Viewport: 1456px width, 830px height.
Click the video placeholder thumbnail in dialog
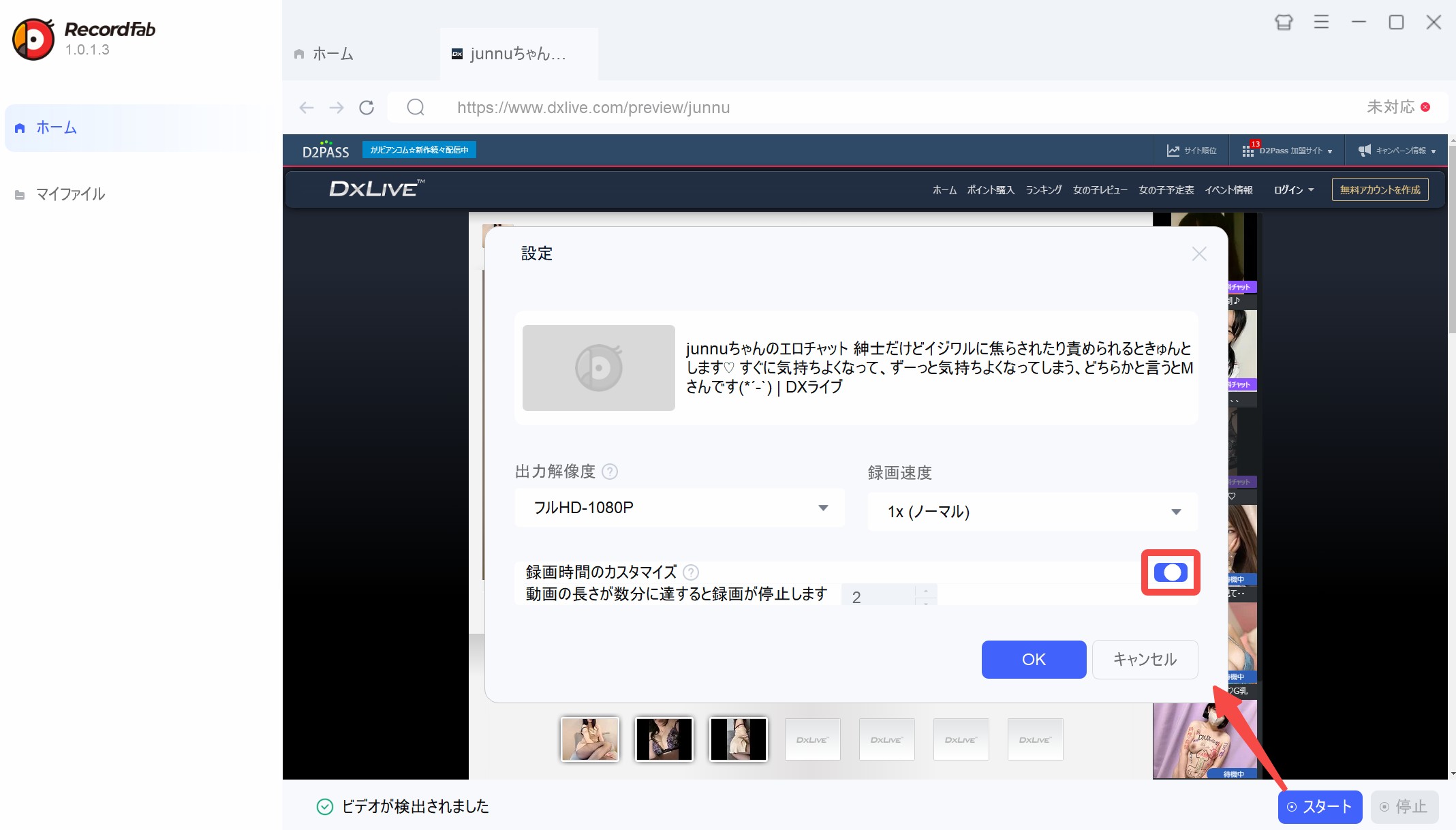coord(599,368)
